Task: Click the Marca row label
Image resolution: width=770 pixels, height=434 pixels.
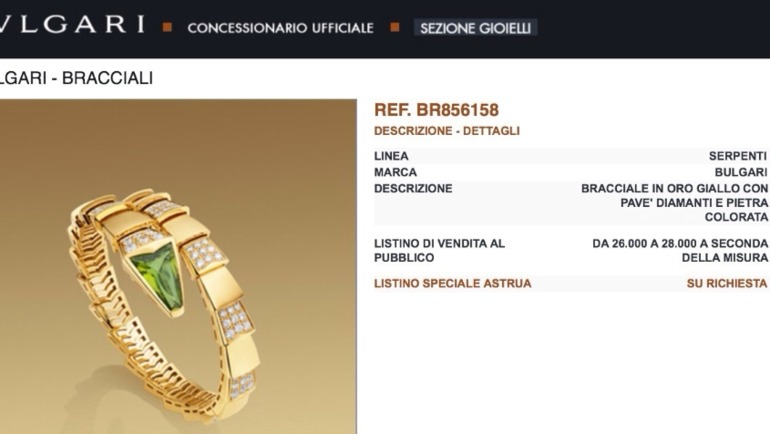Action: click(395, 172)
